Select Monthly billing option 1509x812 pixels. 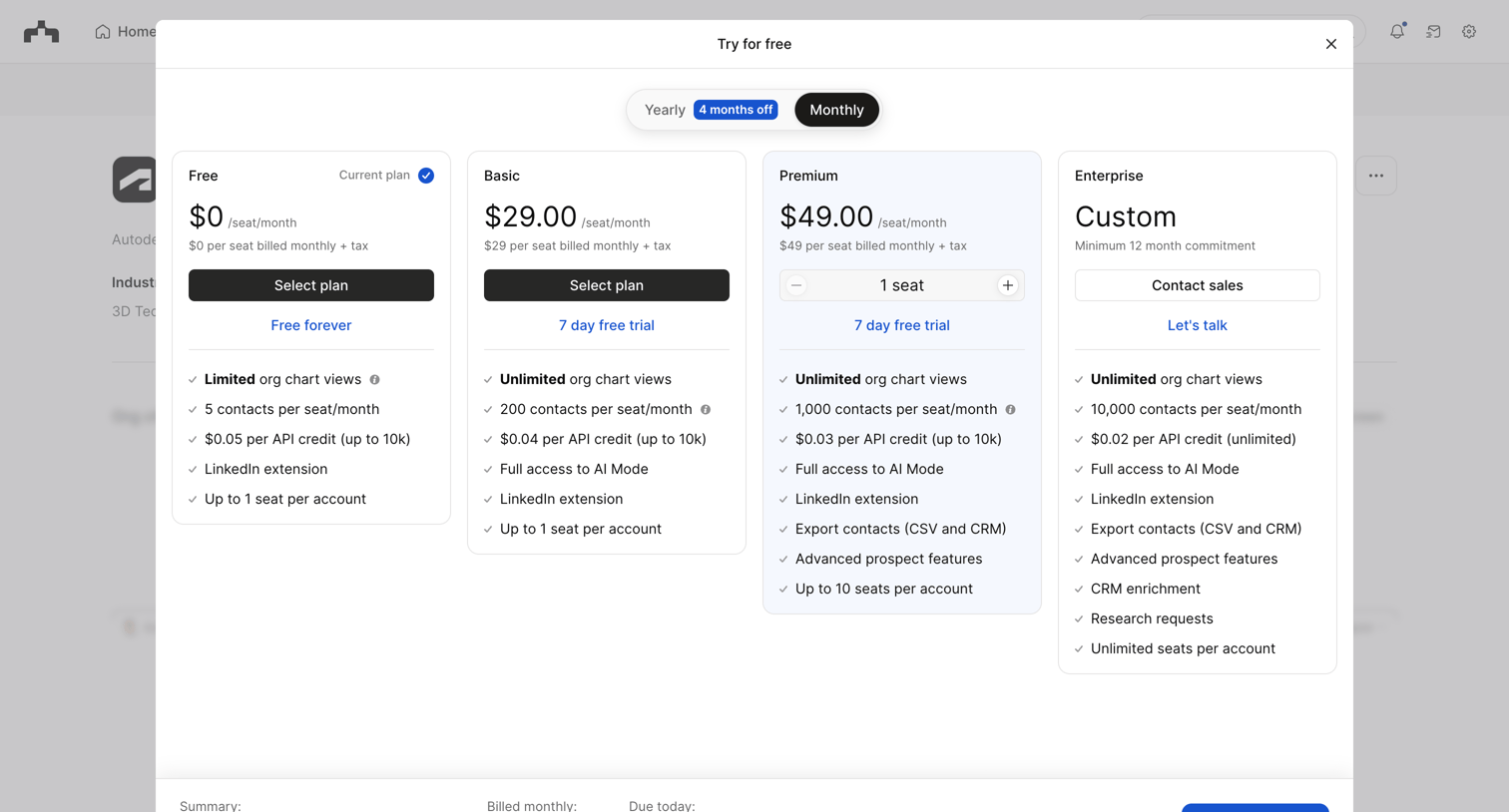pyautogui.click(x=836, y=110)
